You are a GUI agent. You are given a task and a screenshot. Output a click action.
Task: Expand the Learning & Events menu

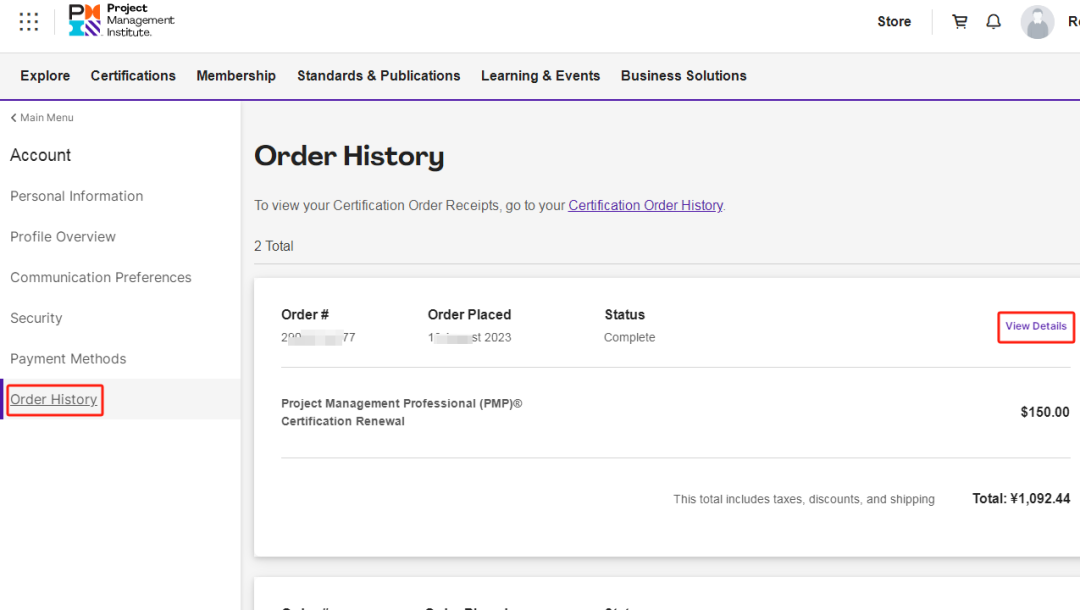pyautogui.click(x=540, y=76)
